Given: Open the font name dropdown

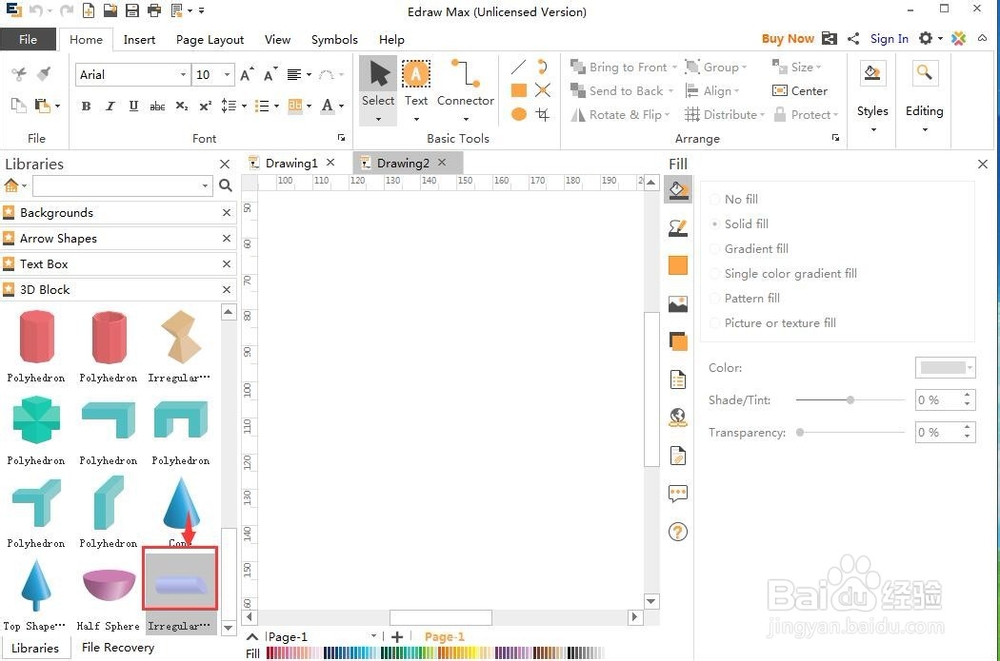Looking at the screenshot, I should [x=183, y=75].
